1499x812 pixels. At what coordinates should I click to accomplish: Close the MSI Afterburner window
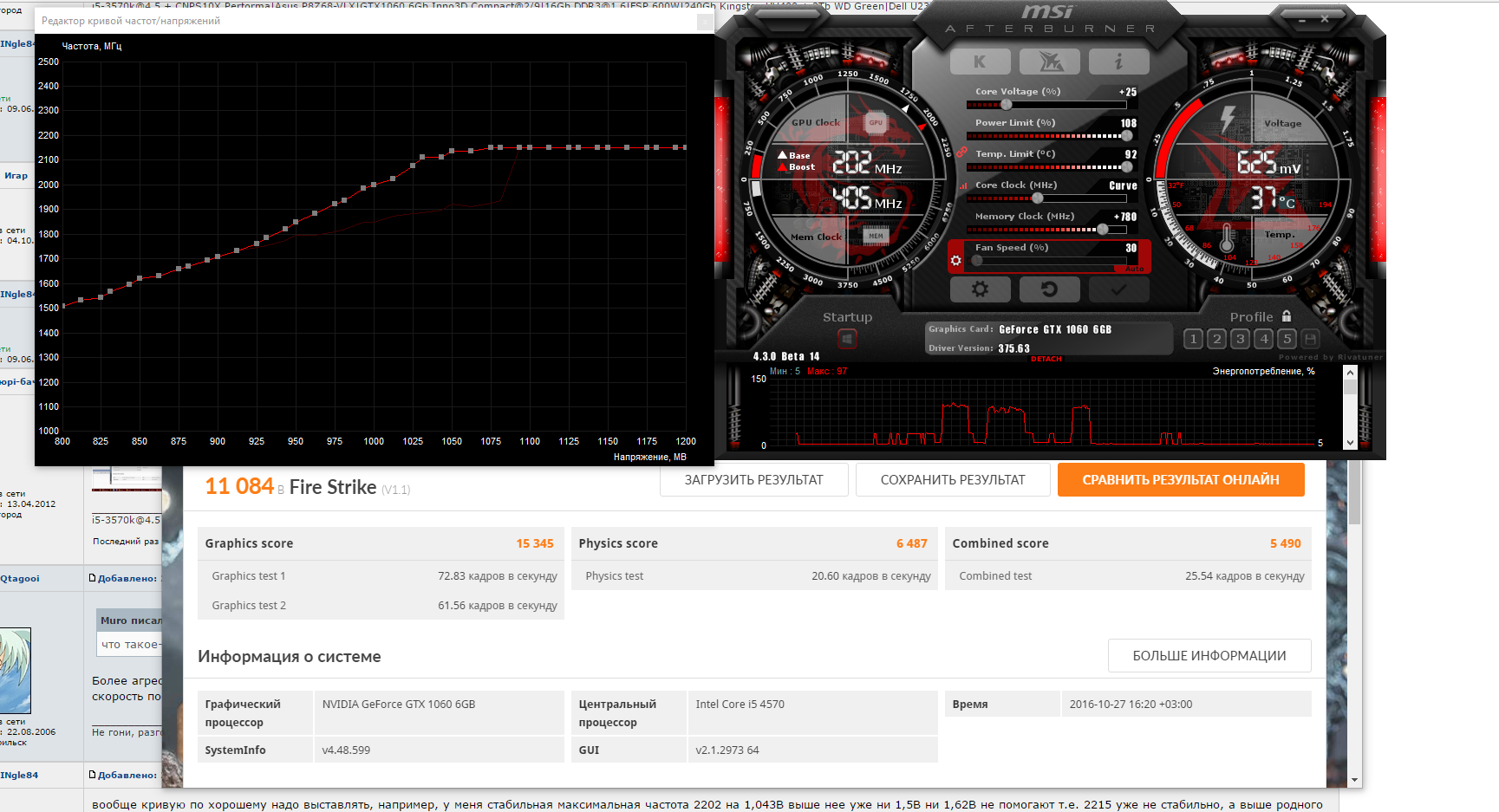coord(1325,18)
